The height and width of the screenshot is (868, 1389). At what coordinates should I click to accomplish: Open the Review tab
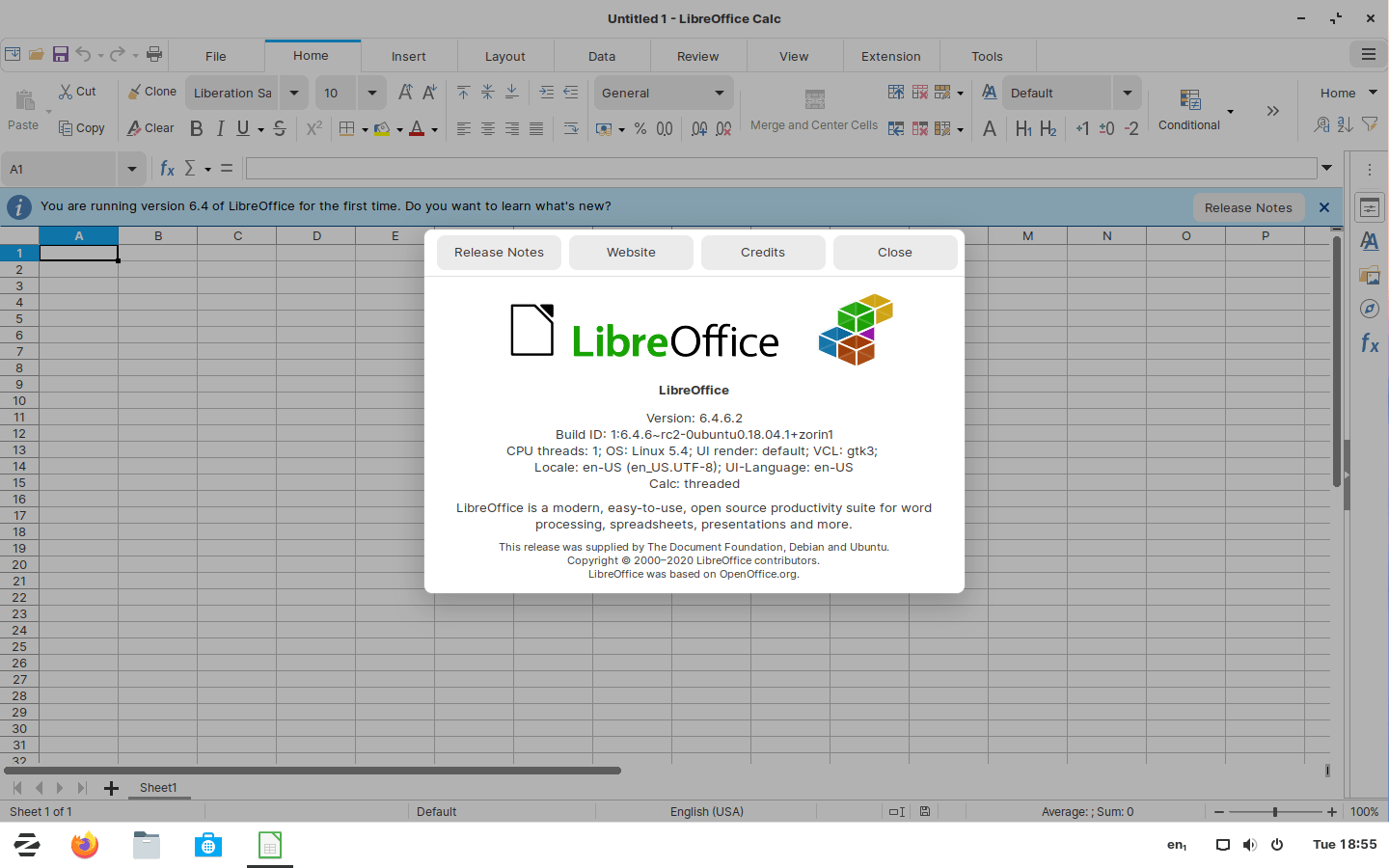[698, 56]
